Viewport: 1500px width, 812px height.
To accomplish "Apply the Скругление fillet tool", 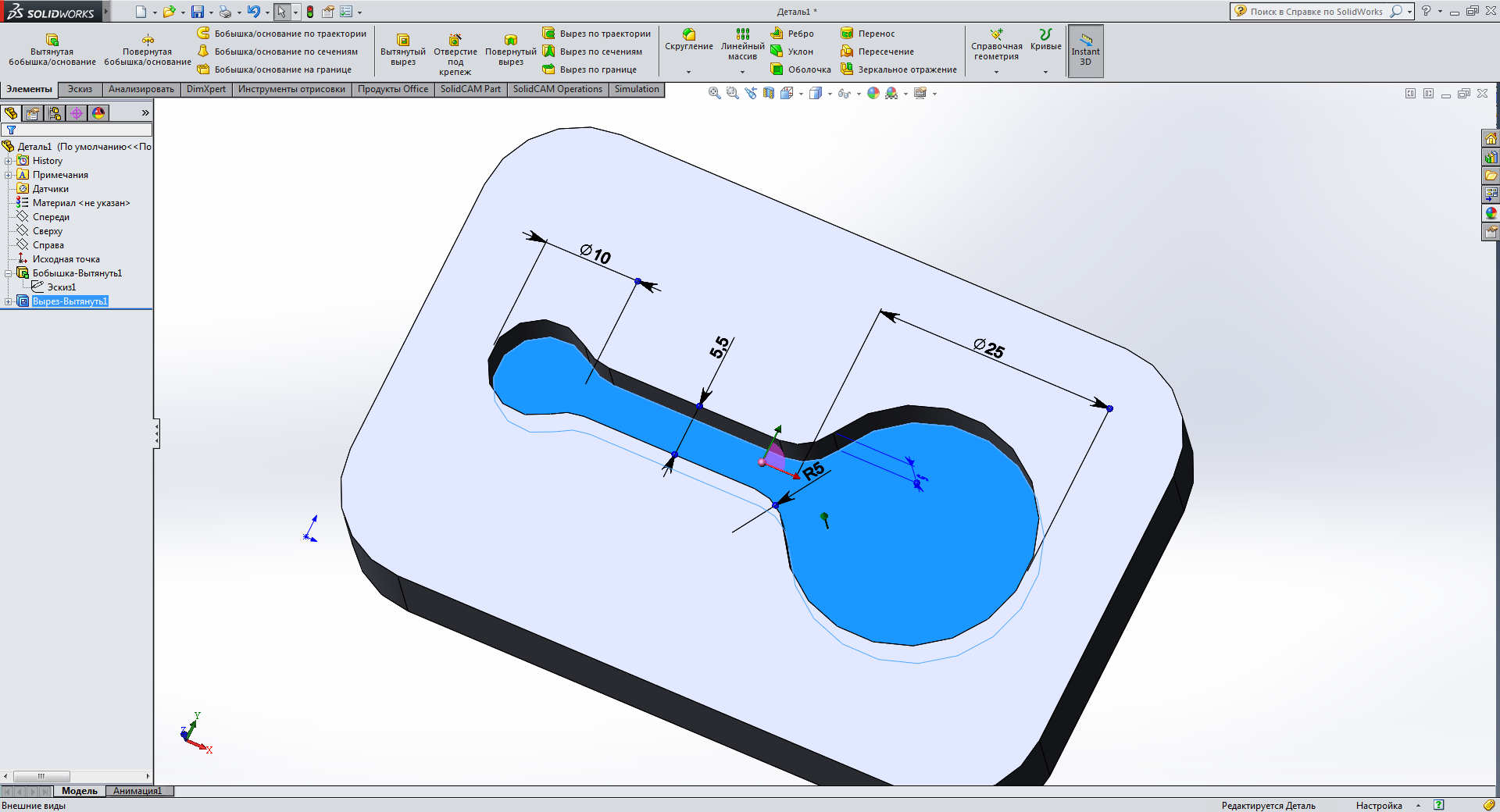I will 689,40.
